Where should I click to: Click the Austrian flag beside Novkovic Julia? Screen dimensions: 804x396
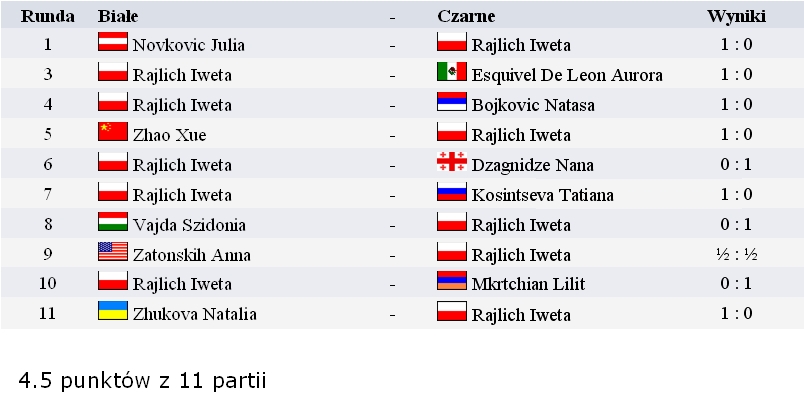click(x=112, y=42)
